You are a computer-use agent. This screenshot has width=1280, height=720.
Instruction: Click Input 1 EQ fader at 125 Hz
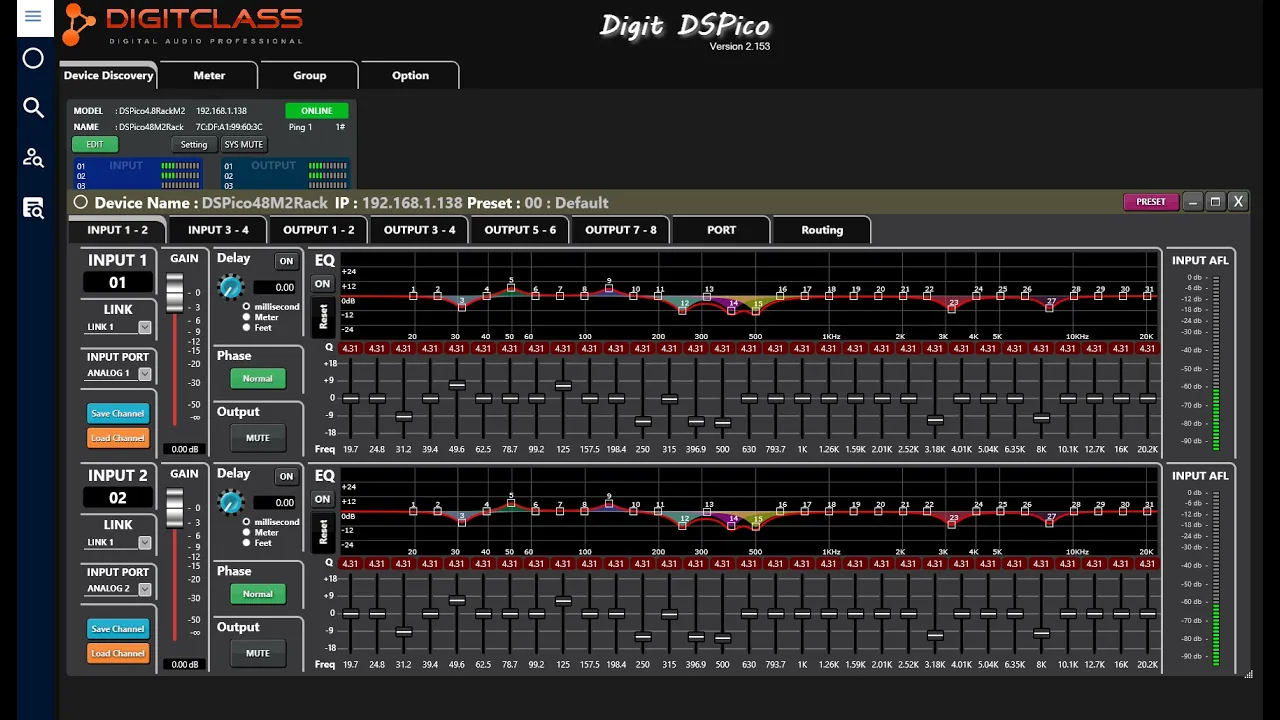coord(563,386)
